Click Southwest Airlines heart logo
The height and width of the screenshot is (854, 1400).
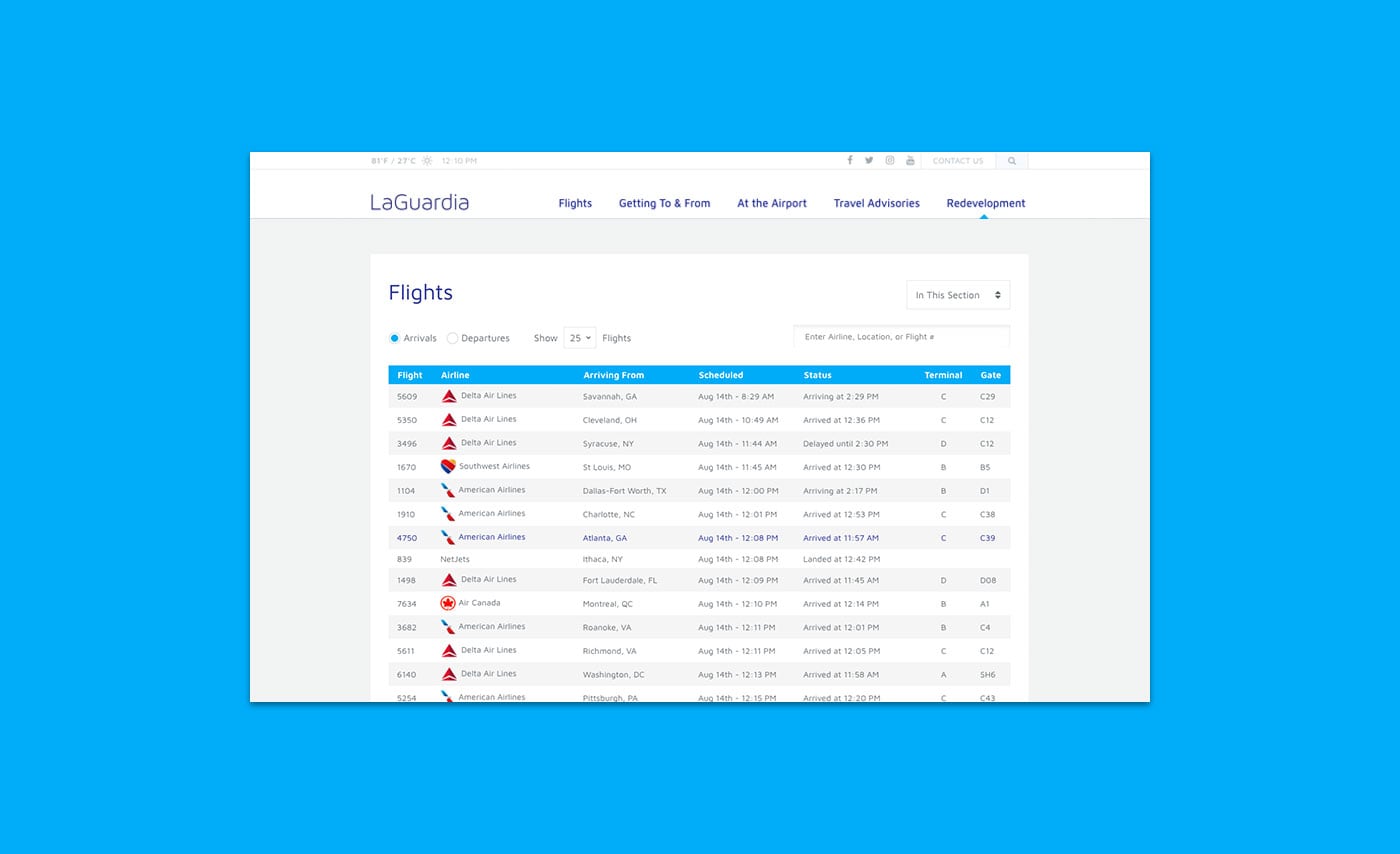tap(448, 466)
